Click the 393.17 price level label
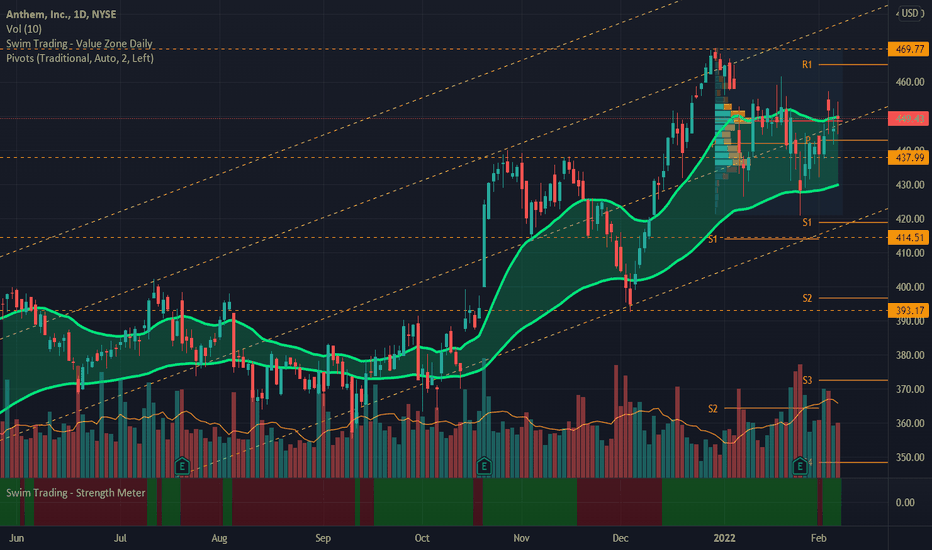This screenshot has width=932, height=550. [909, 310]
